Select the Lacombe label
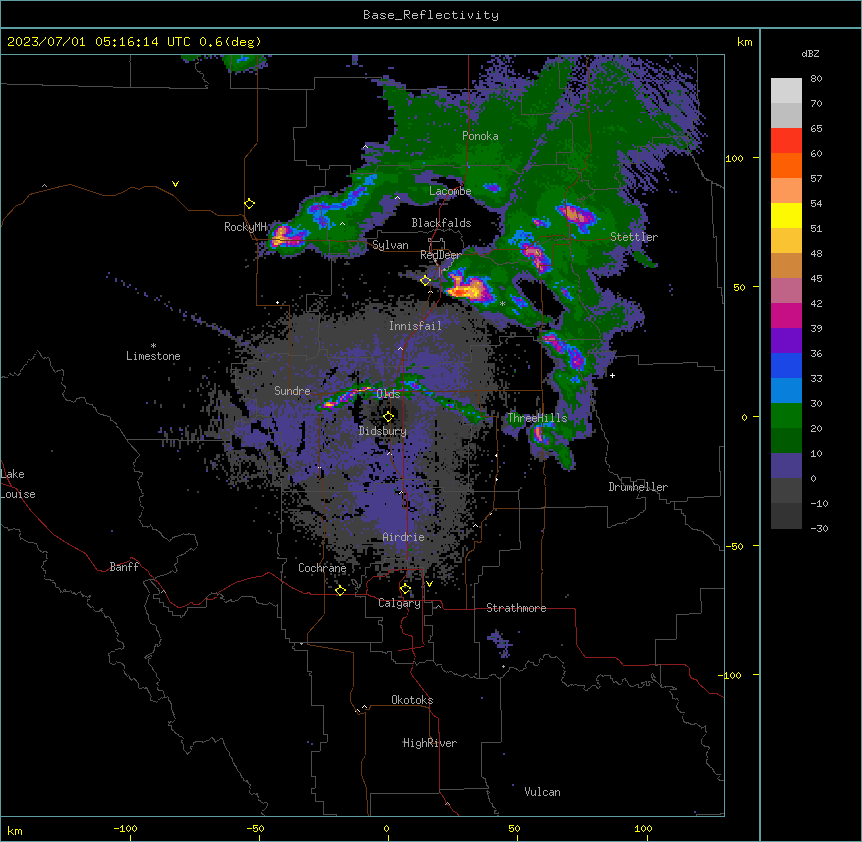This screenshot has height=842, width=862. click(450, 191)
